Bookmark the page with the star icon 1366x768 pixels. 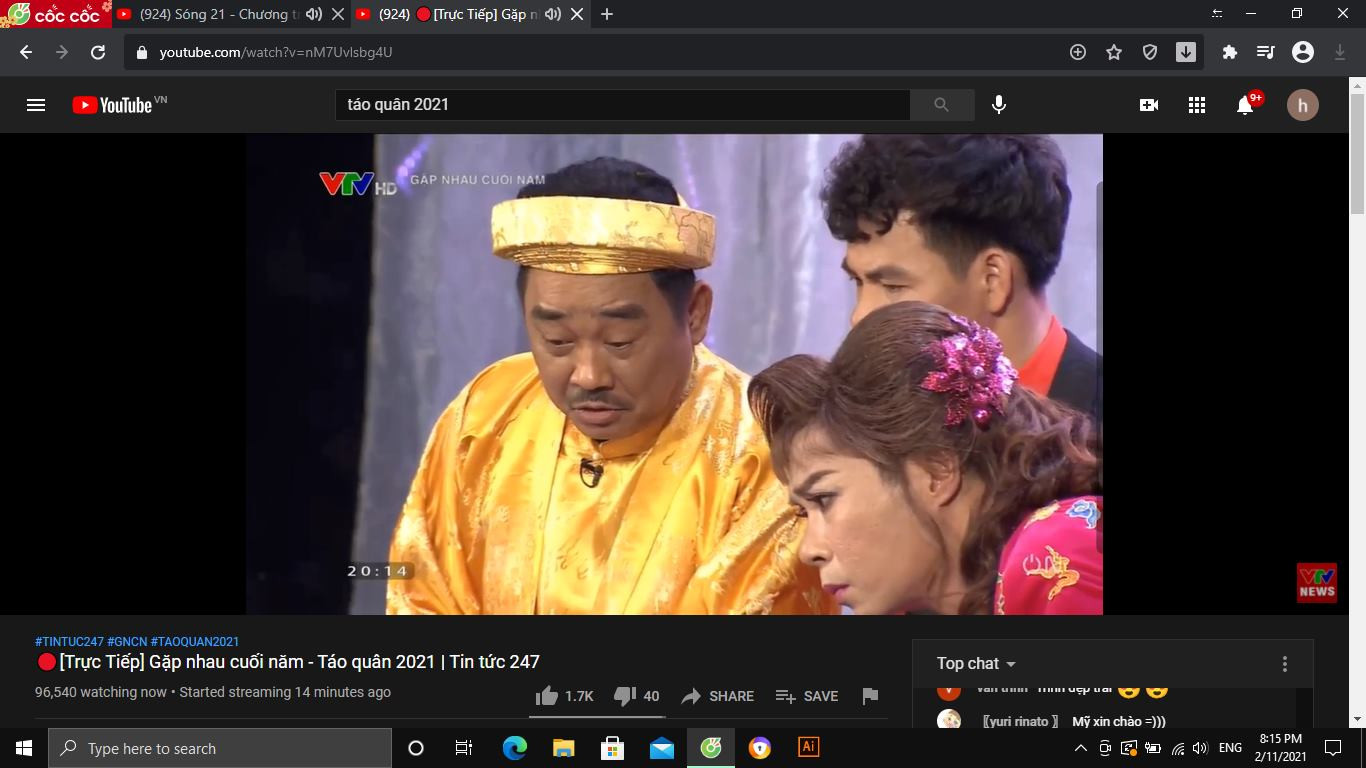[x=1114, y=52]
